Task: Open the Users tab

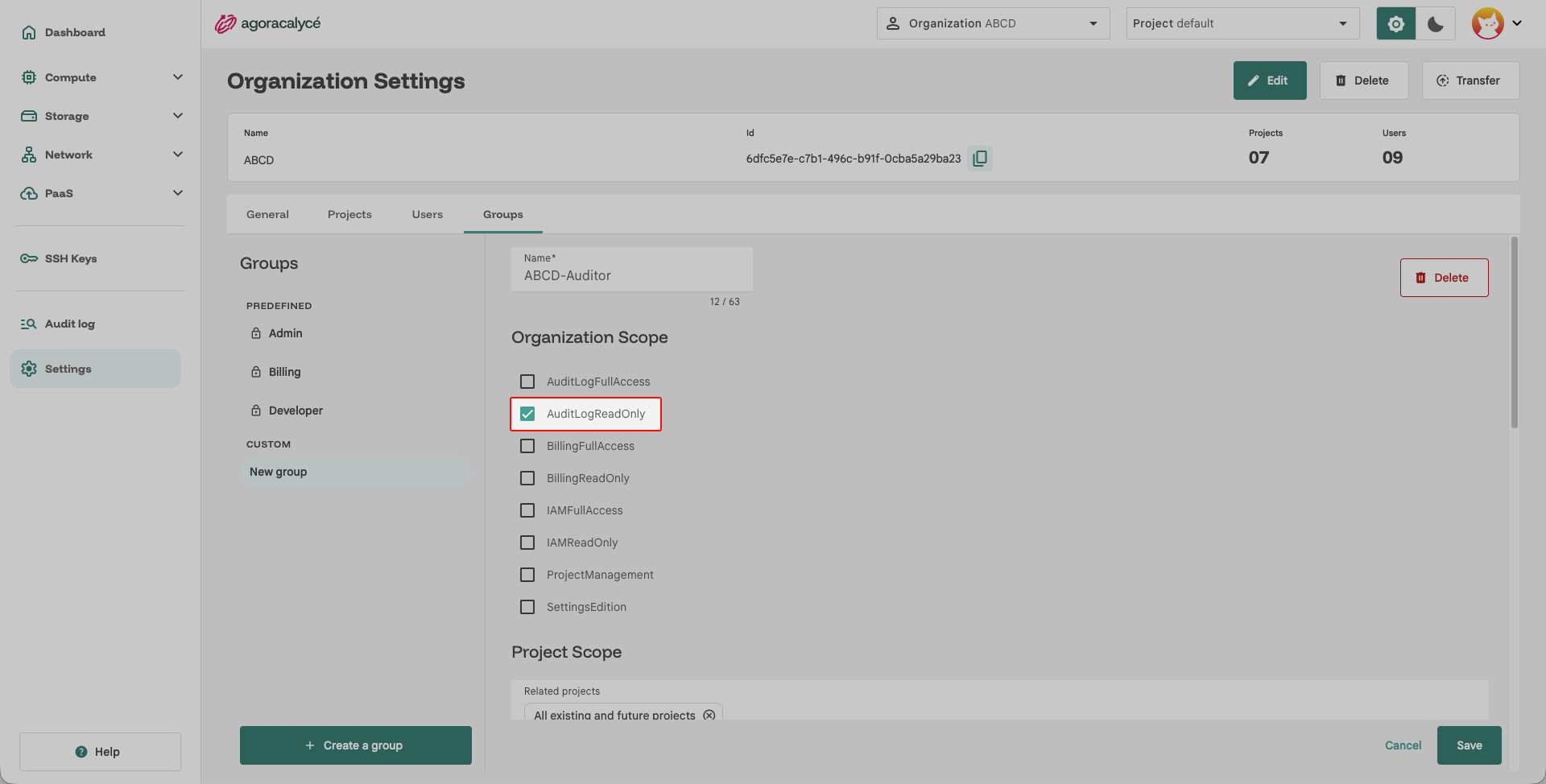Action: (x=428, y=214)
